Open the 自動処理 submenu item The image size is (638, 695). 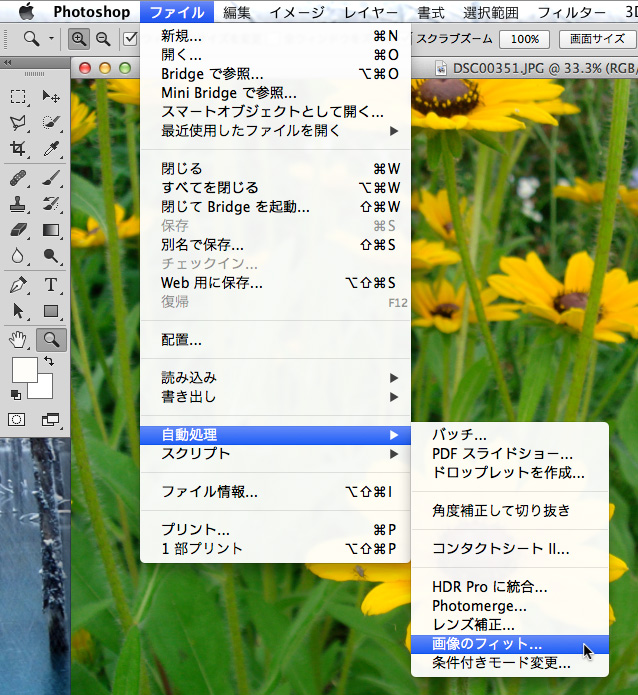tap(275, 435)
